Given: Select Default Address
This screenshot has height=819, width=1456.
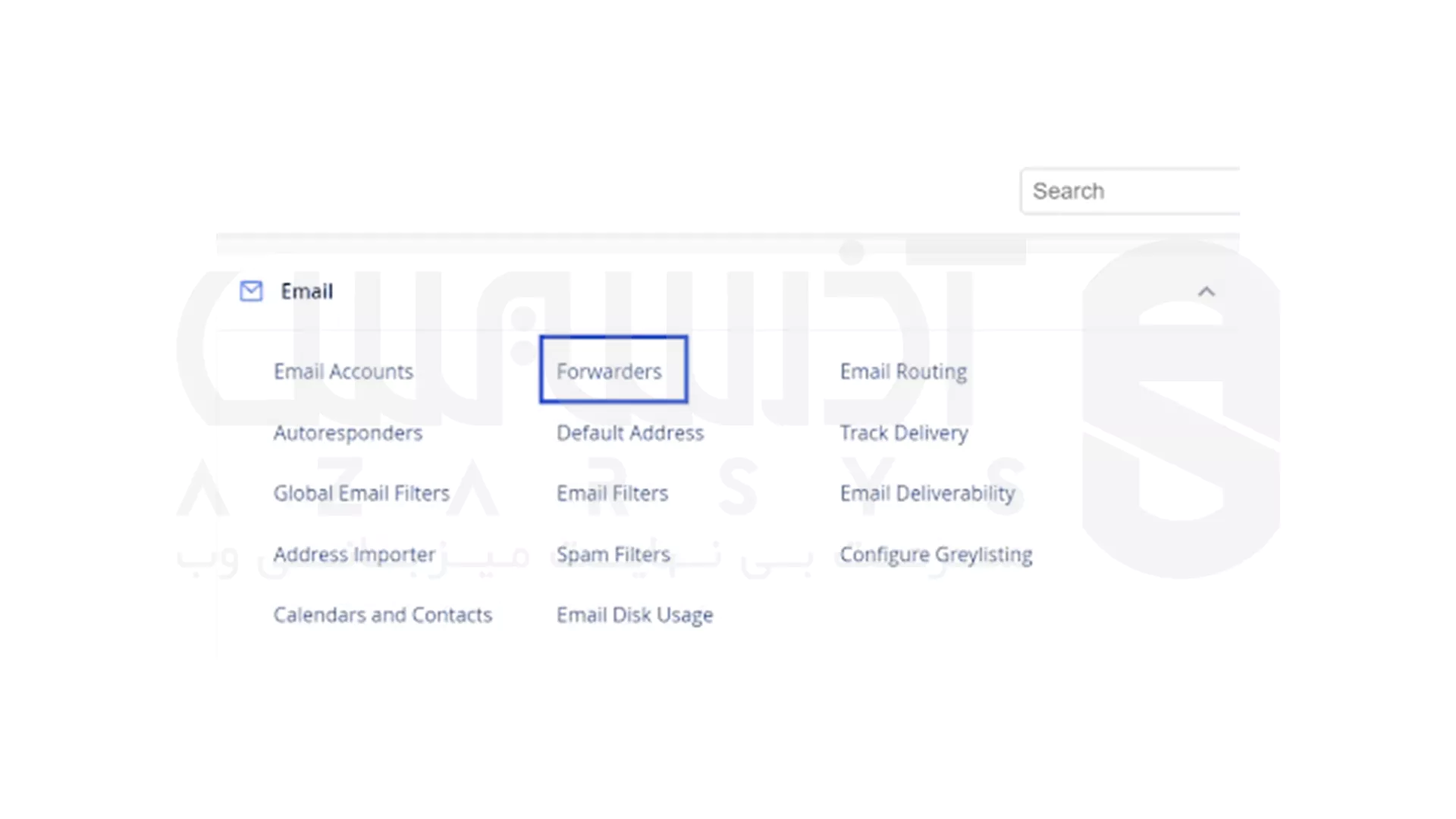Looking at the screenshot, I should tap(630, 433).
